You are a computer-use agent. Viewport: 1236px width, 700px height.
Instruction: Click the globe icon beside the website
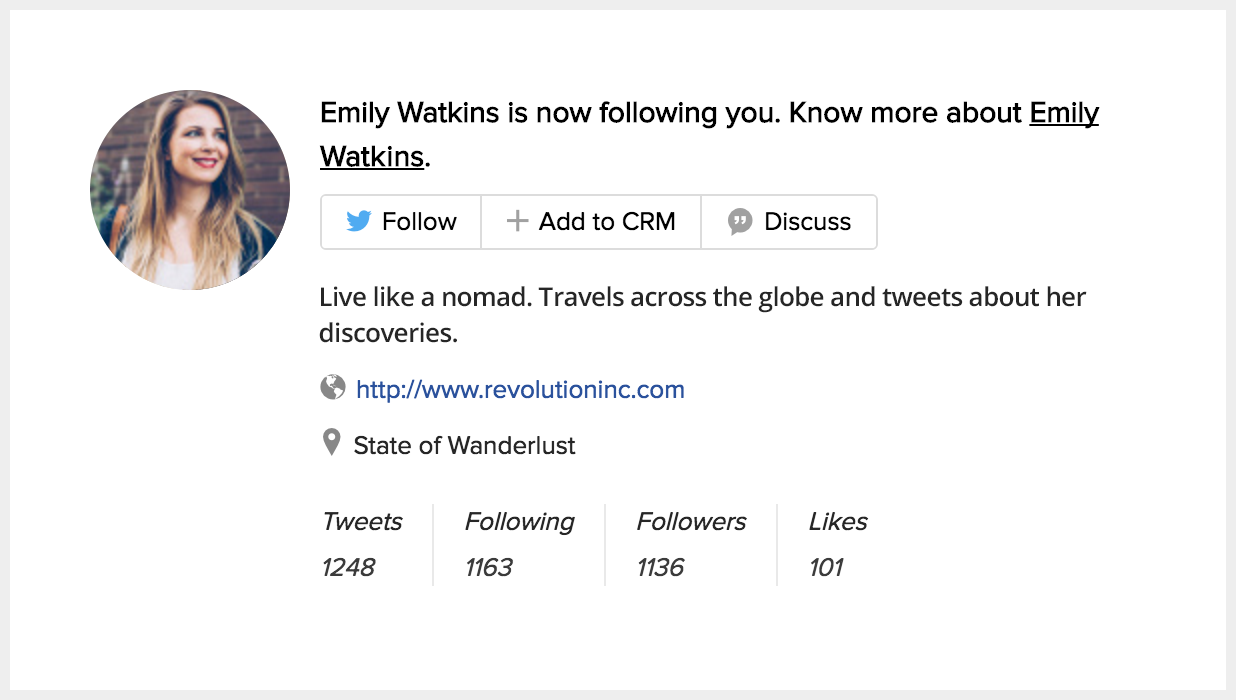click(x=333, y=388)
